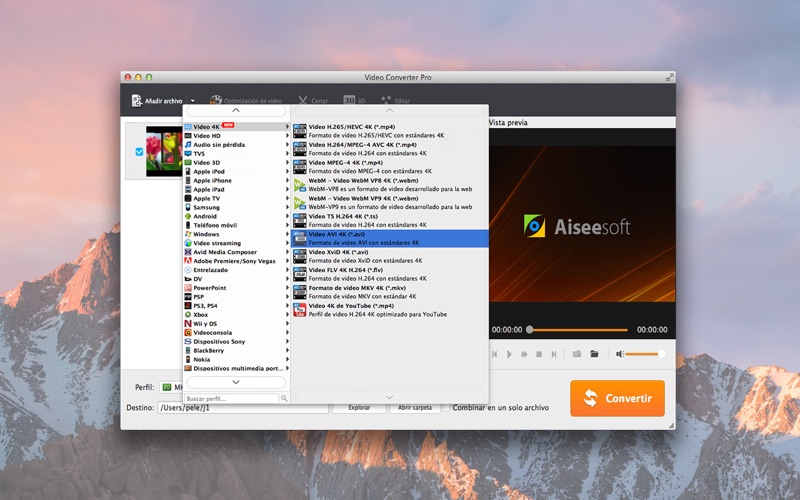800x500 pixels.
Task: Click the Avid Media Composer icon
Action: pos(188,252)
